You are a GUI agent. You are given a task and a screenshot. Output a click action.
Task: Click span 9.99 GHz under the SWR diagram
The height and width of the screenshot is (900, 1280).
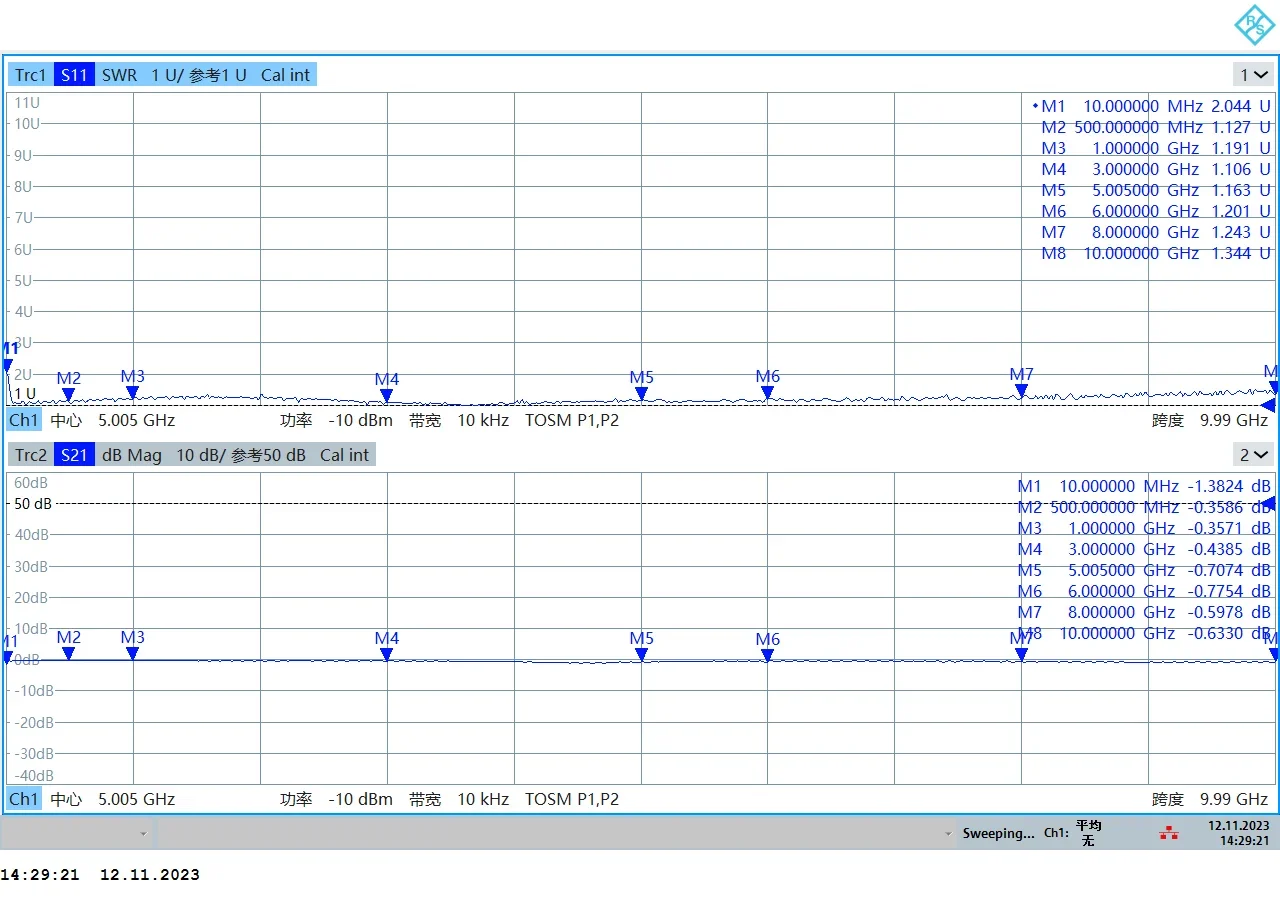1234,420
